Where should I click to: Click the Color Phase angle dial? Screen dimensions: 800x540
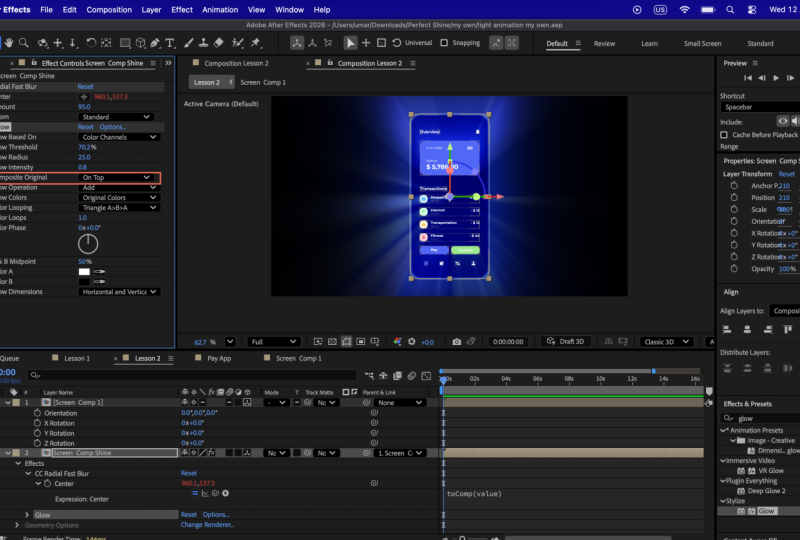(x=88, y=244)
